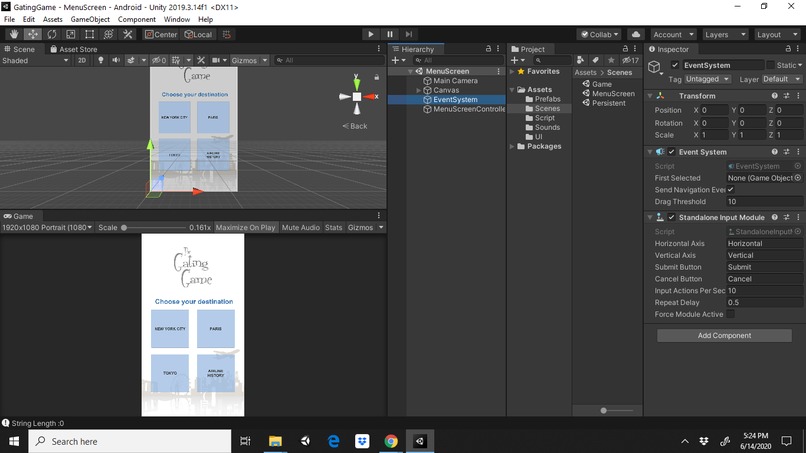Image resolution: width=806 pixels, height=453 pixels.
Task: Open Shaded draw mode dropdown
Action: [35, 60]
